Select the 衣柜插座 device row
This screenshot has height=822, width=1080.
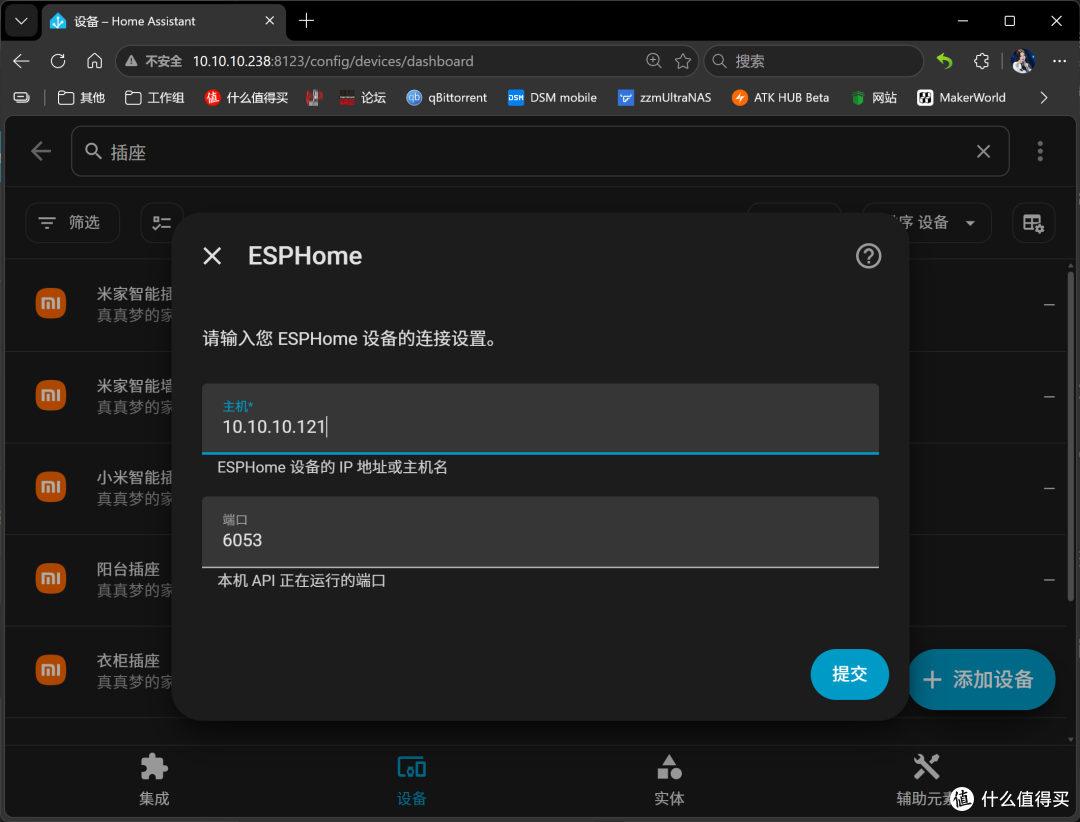click(536, 672)
